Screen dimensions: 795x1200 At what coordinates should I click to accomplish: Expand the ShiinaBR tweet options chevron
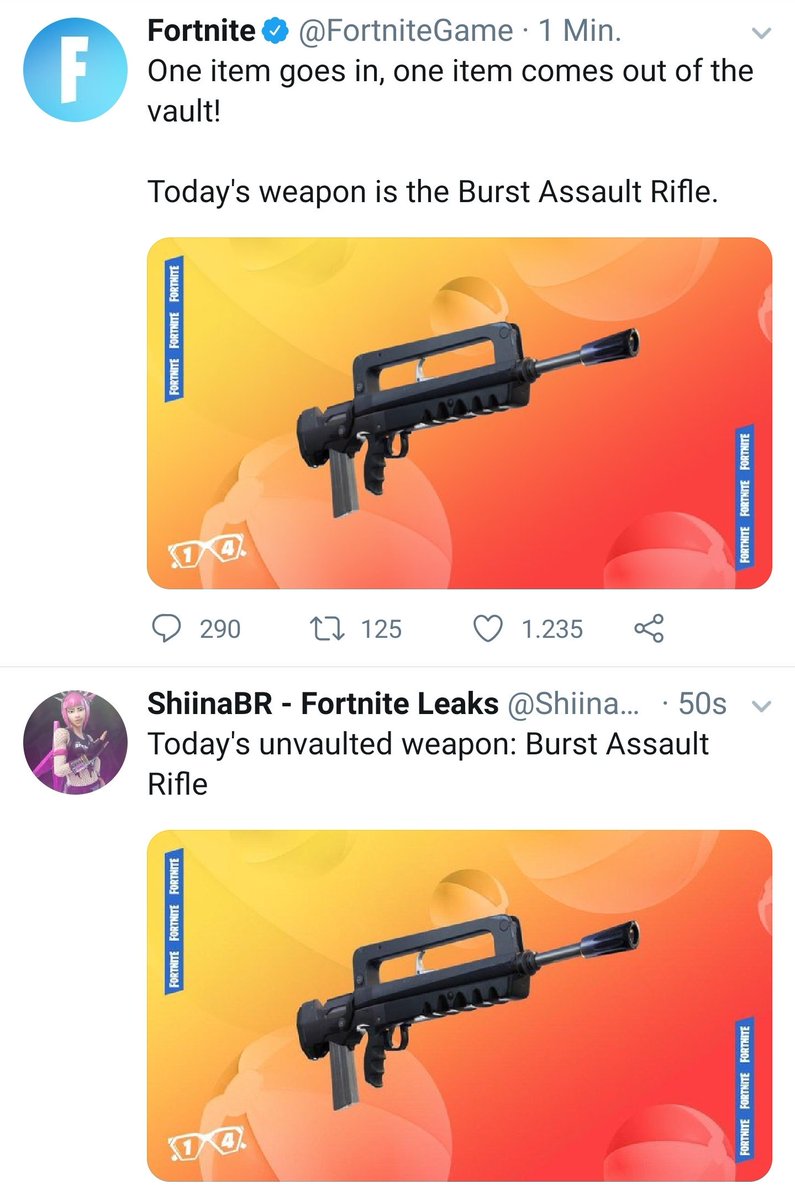coord(761,706)
